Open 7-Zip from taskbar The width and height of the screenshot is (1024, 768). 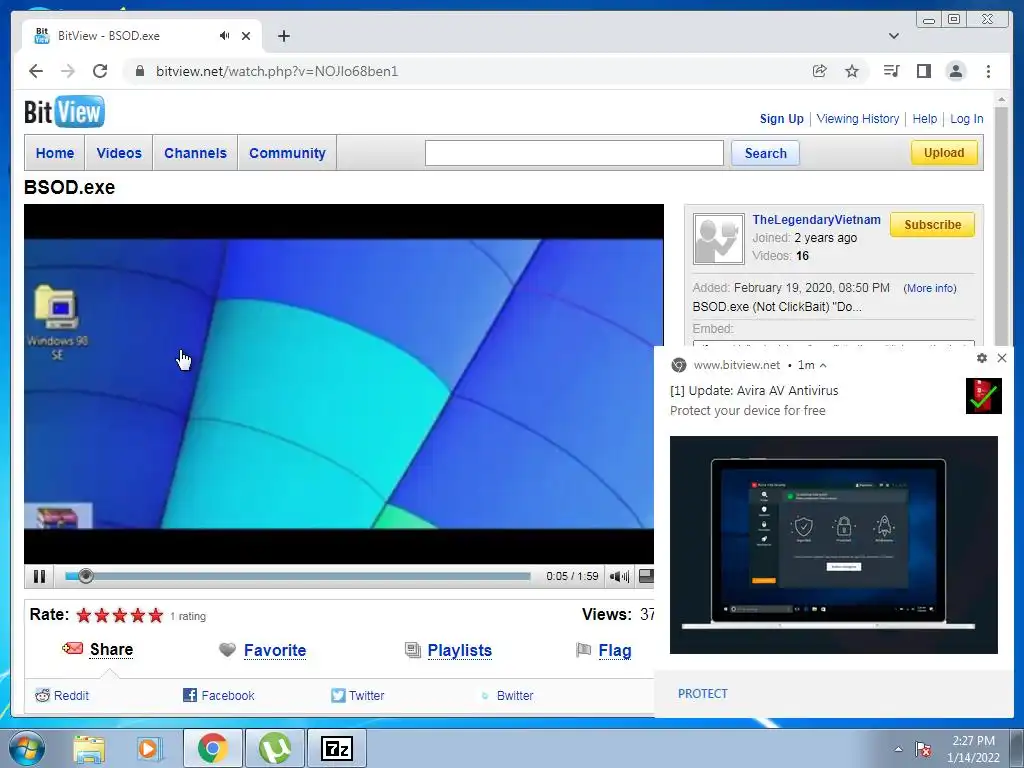337,748
